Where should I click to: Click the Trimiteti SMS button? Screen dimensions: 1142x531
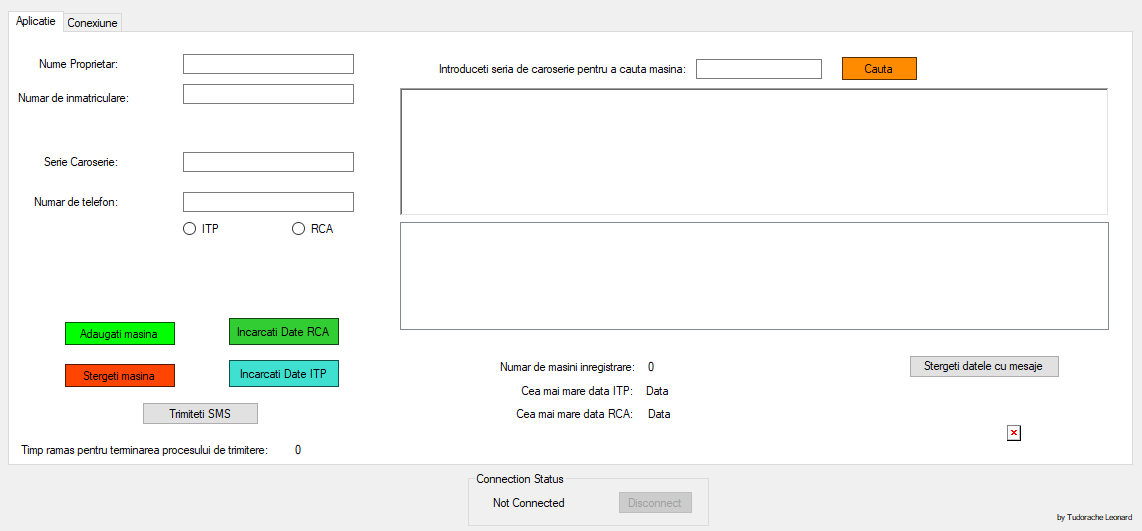tap(200, 414)
